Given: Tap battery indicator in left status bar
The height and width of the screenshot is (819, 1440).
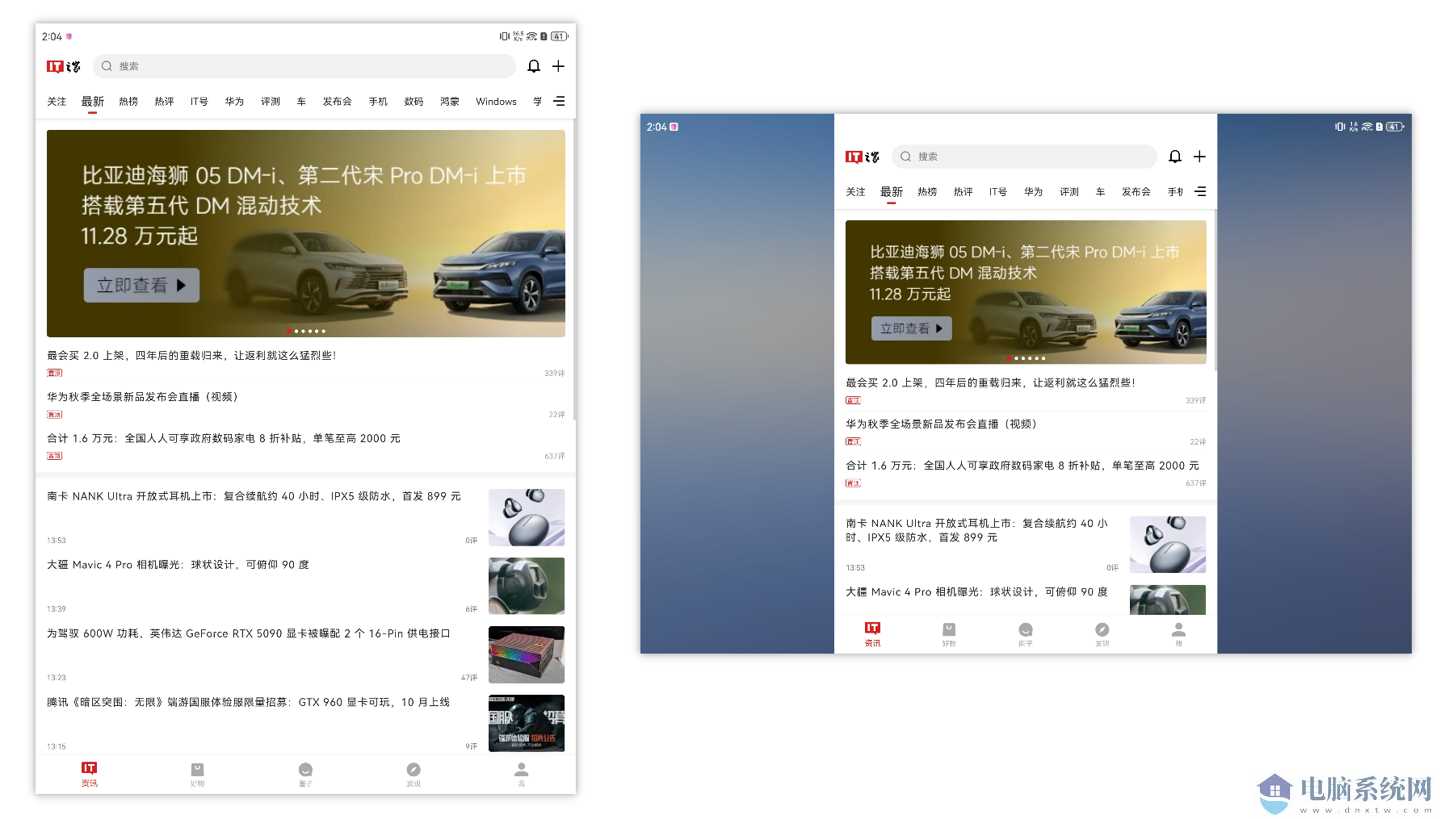Looking at the screenshot, I should 559,36.
